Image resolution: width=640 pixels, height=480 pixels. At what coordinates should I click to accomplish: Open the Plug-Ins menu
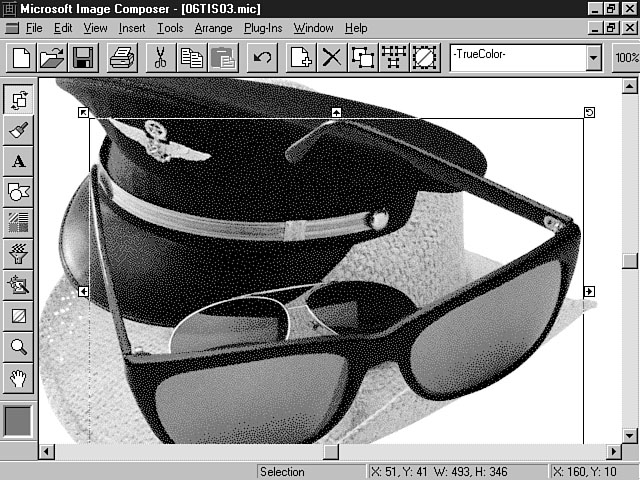click(262, 28)
